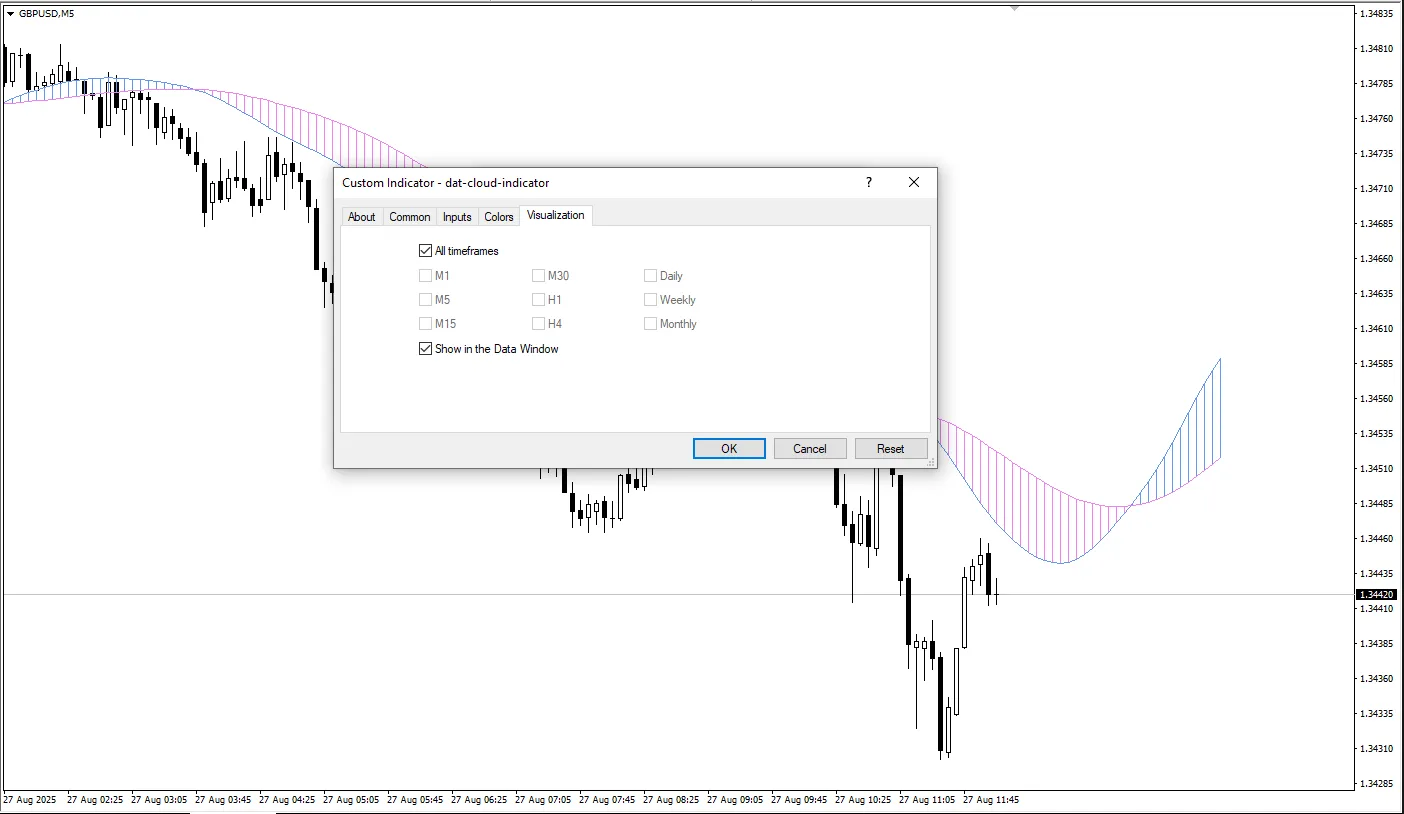
Task: Switch to the About tab
Action: coord(362,217)
